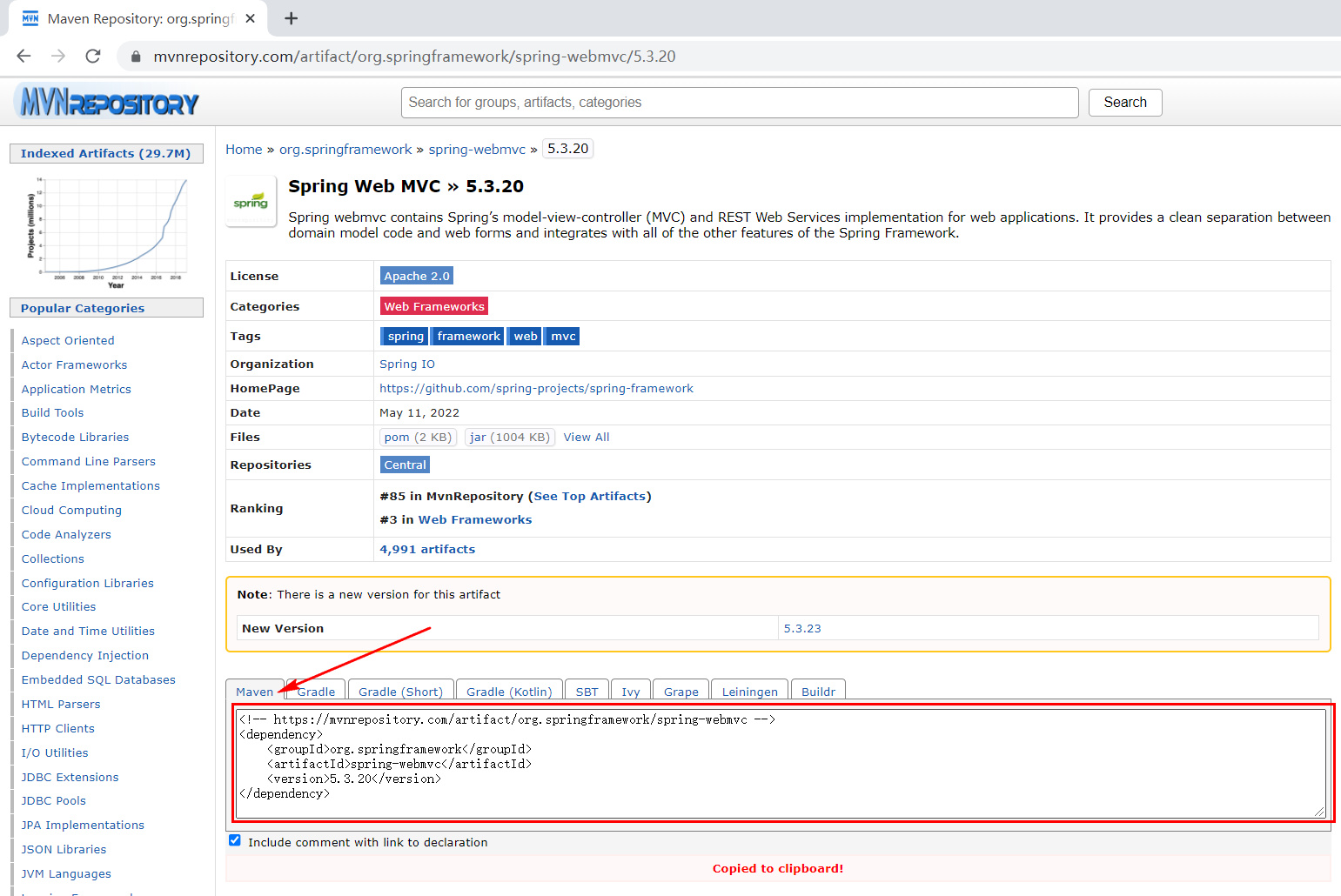1341x896 pixels.
Task: Click the web tag
Action: tap(525, 337)
